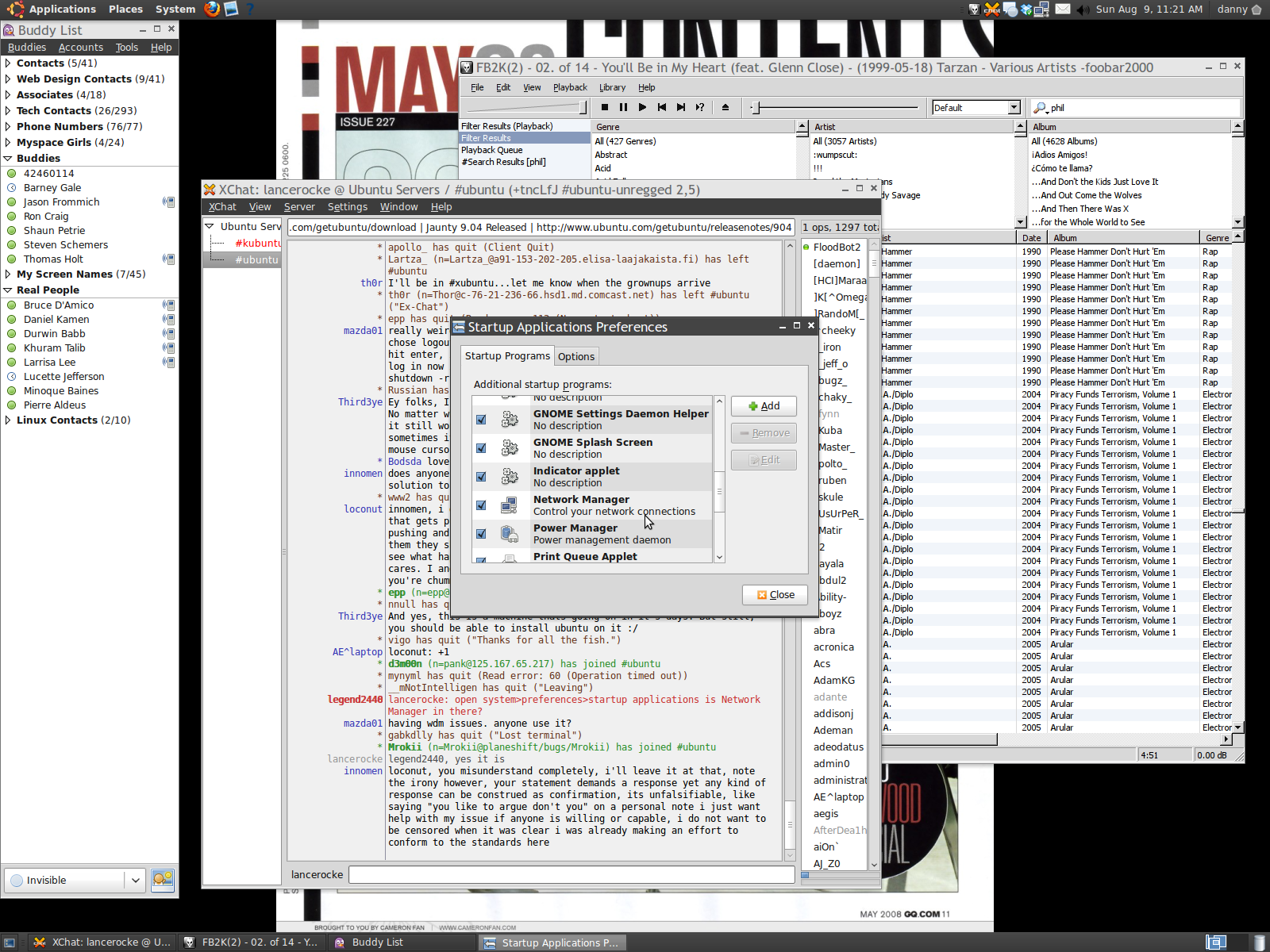Add a new startup program
Screen dimensions: 1270x952
pyautogui.click(x=764, y=405)
